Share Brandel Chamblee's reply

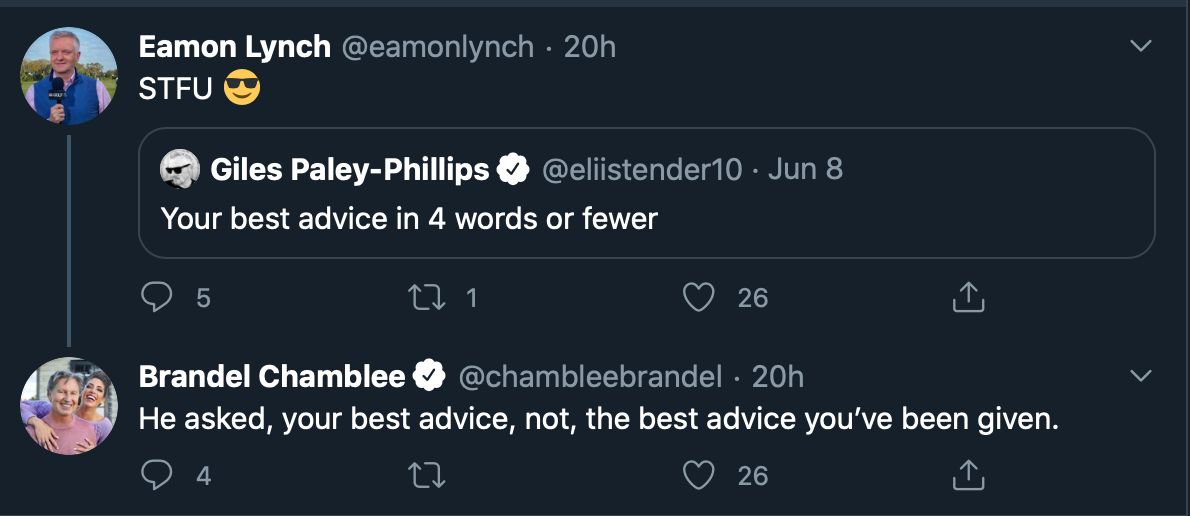click(x=968, y=475)
